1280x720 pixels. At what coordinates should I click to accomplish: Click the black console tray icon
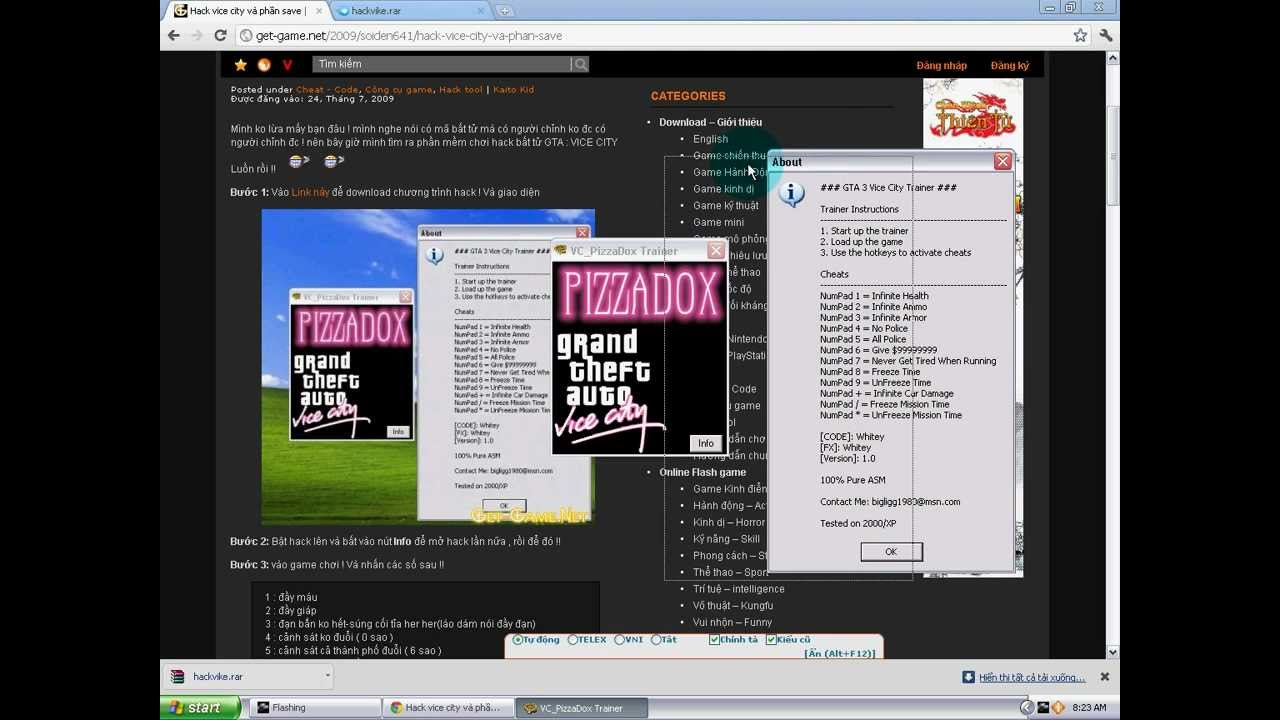[x=1043, y=708]
